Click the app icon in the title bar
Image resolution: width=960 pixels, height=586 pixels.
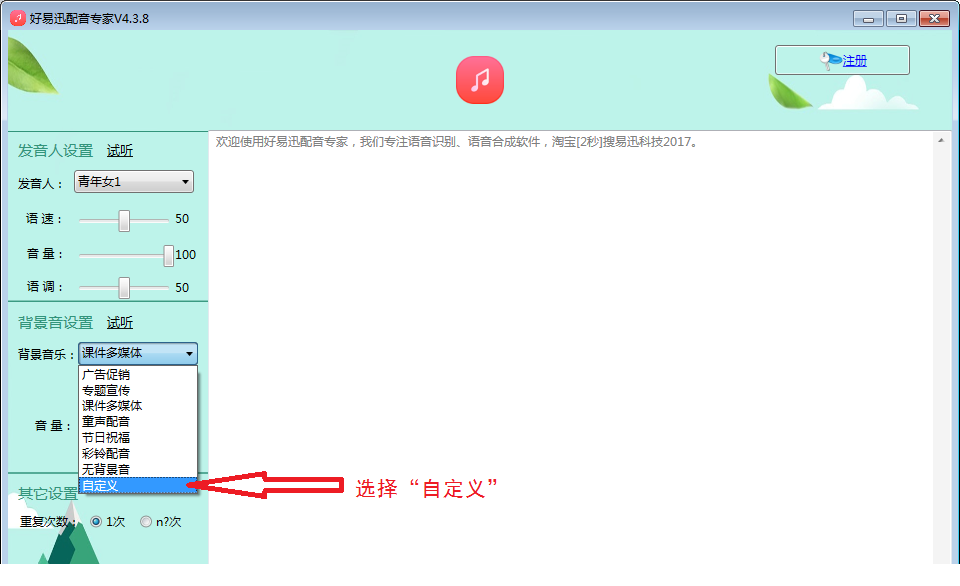18,18
